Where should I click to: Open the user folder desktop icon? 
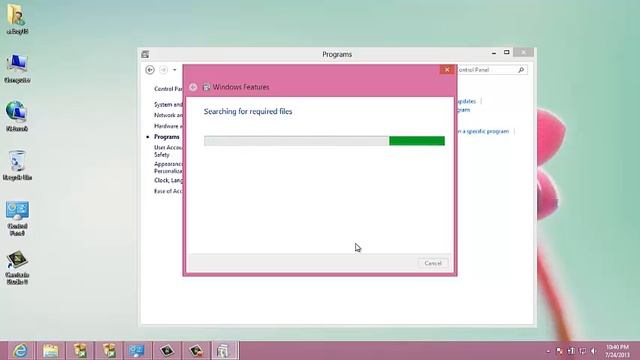tap(17, 19)
